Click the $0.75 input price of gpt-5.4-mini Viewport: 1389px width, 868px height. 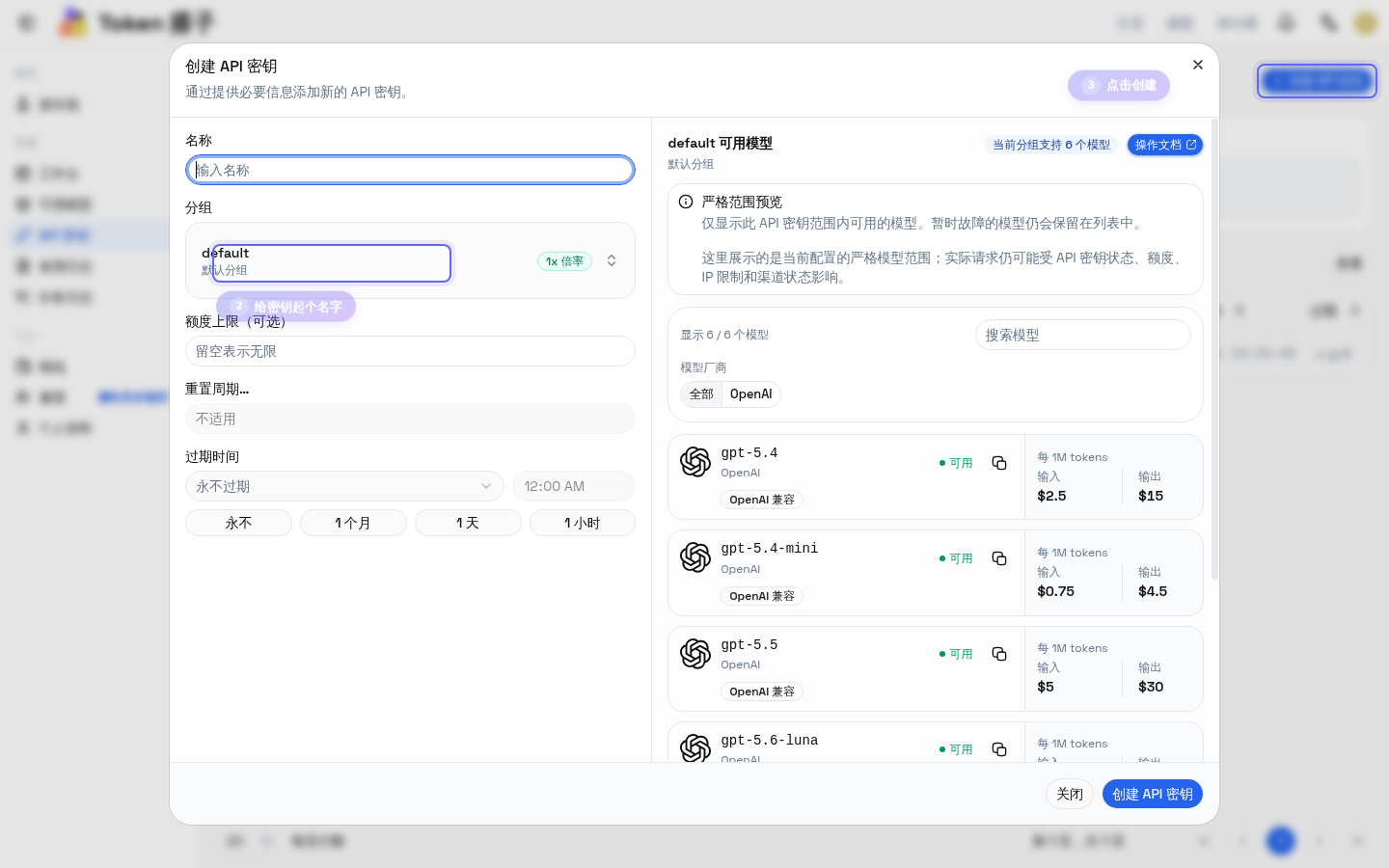click(x=1055, y=591)
